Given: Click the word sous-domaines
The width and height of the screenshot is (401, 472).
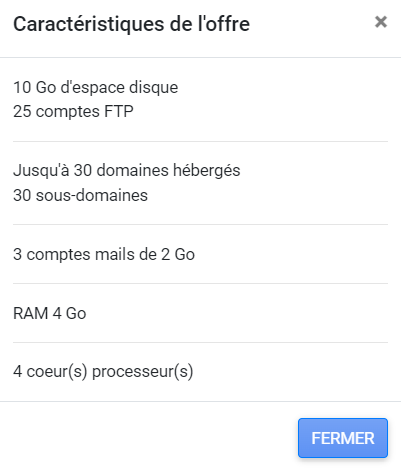Looking at the screenshot, I should pos(92,195).
